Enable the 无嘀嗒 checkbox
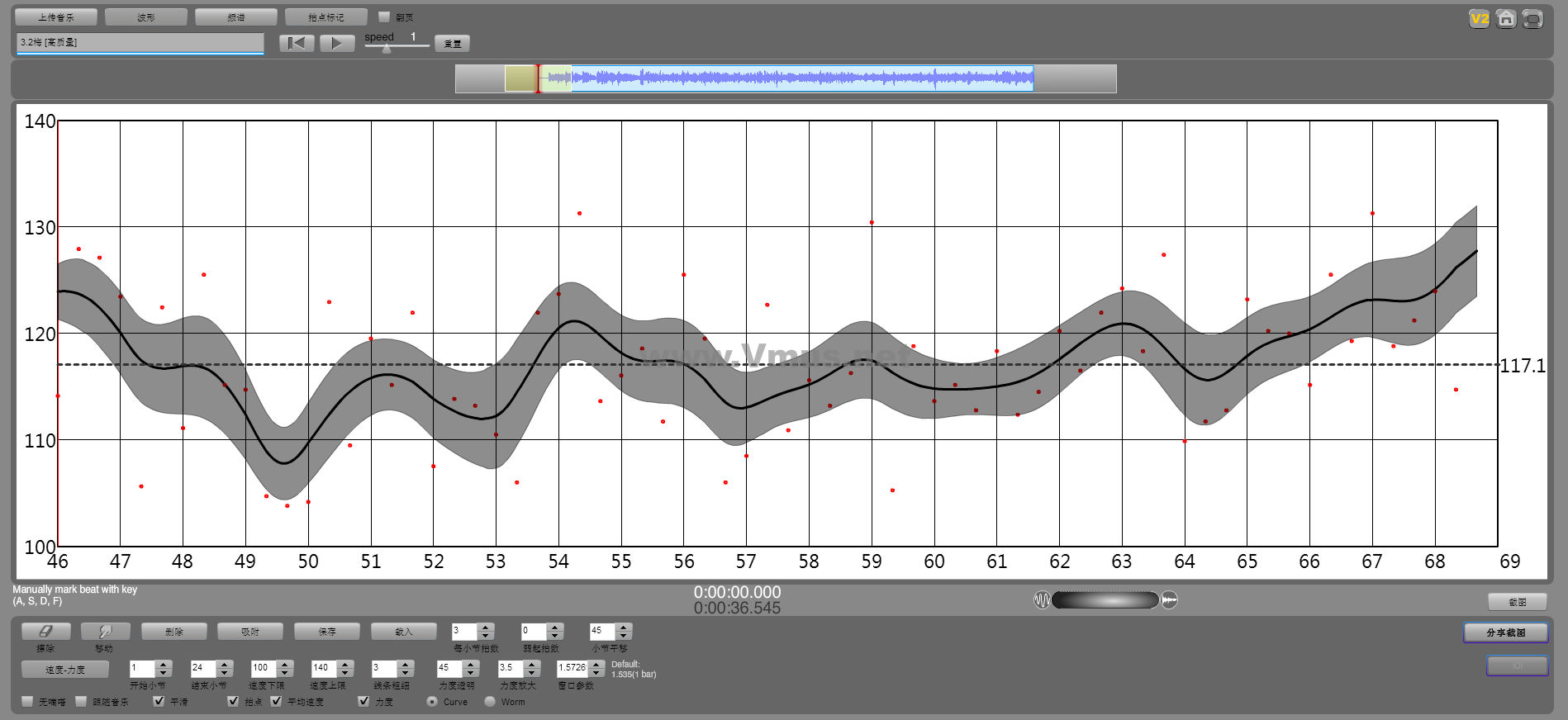This screenshot has width=1568, height=720. coord(27,701)
